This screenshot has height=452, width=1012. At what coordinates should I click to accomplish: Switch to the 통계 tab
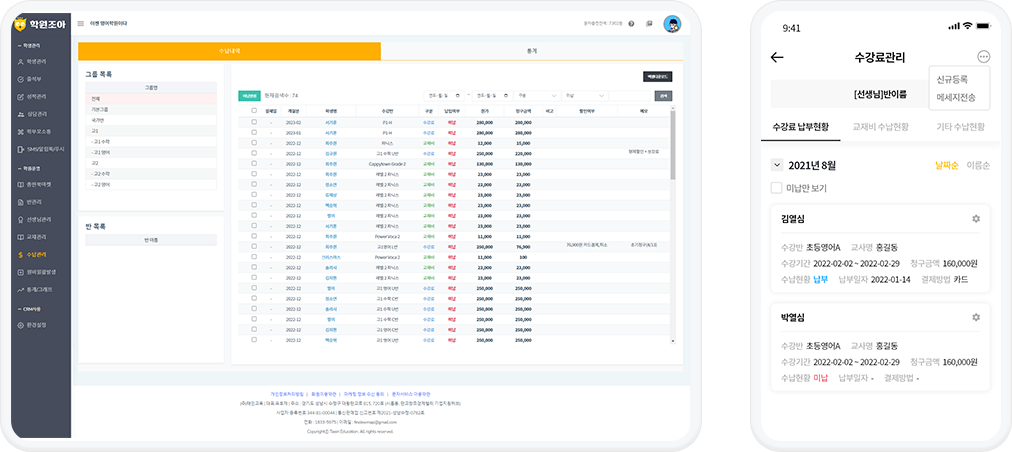click(531, 50)
